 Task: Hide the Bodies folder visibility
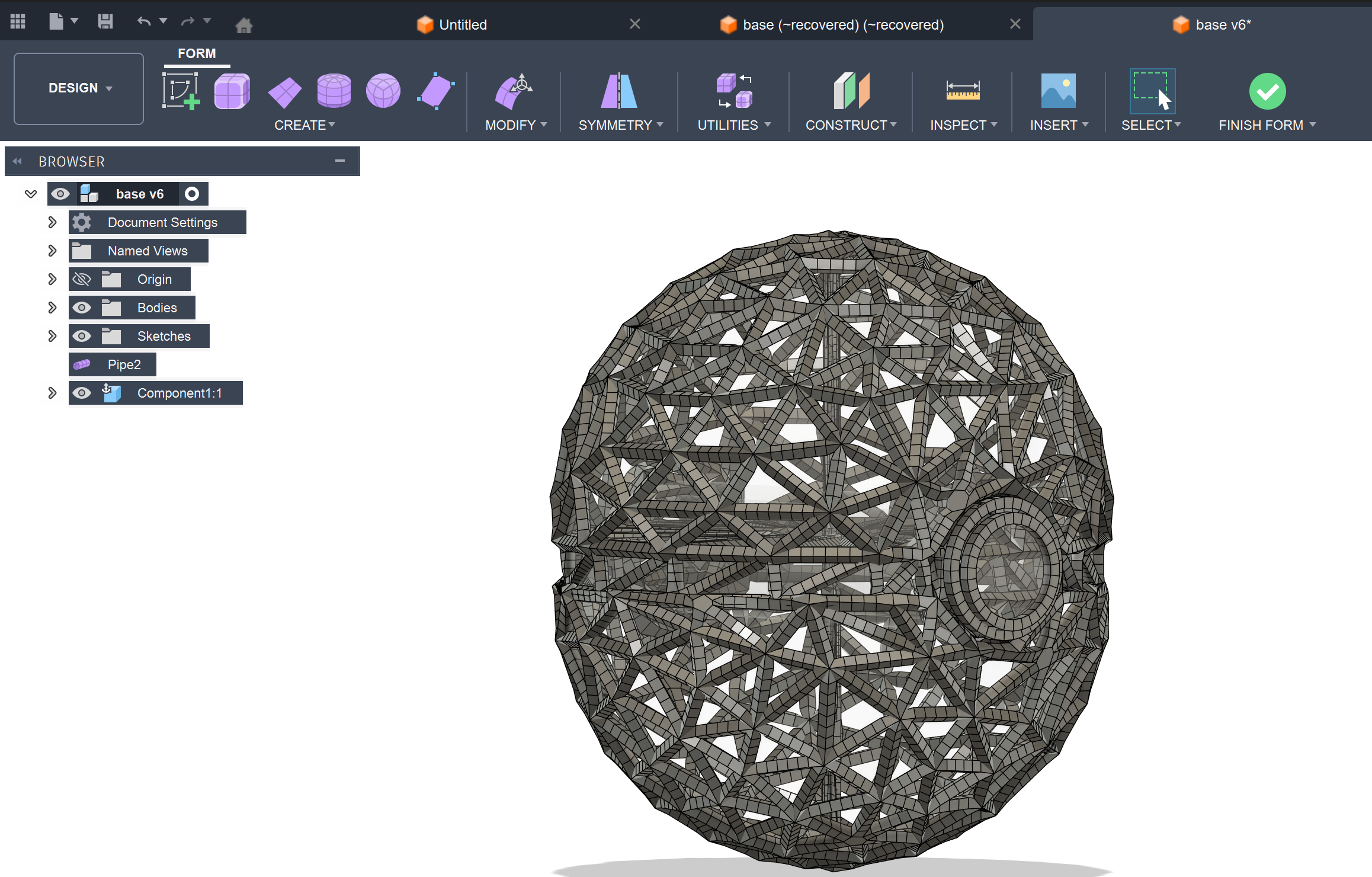point(82,308)
